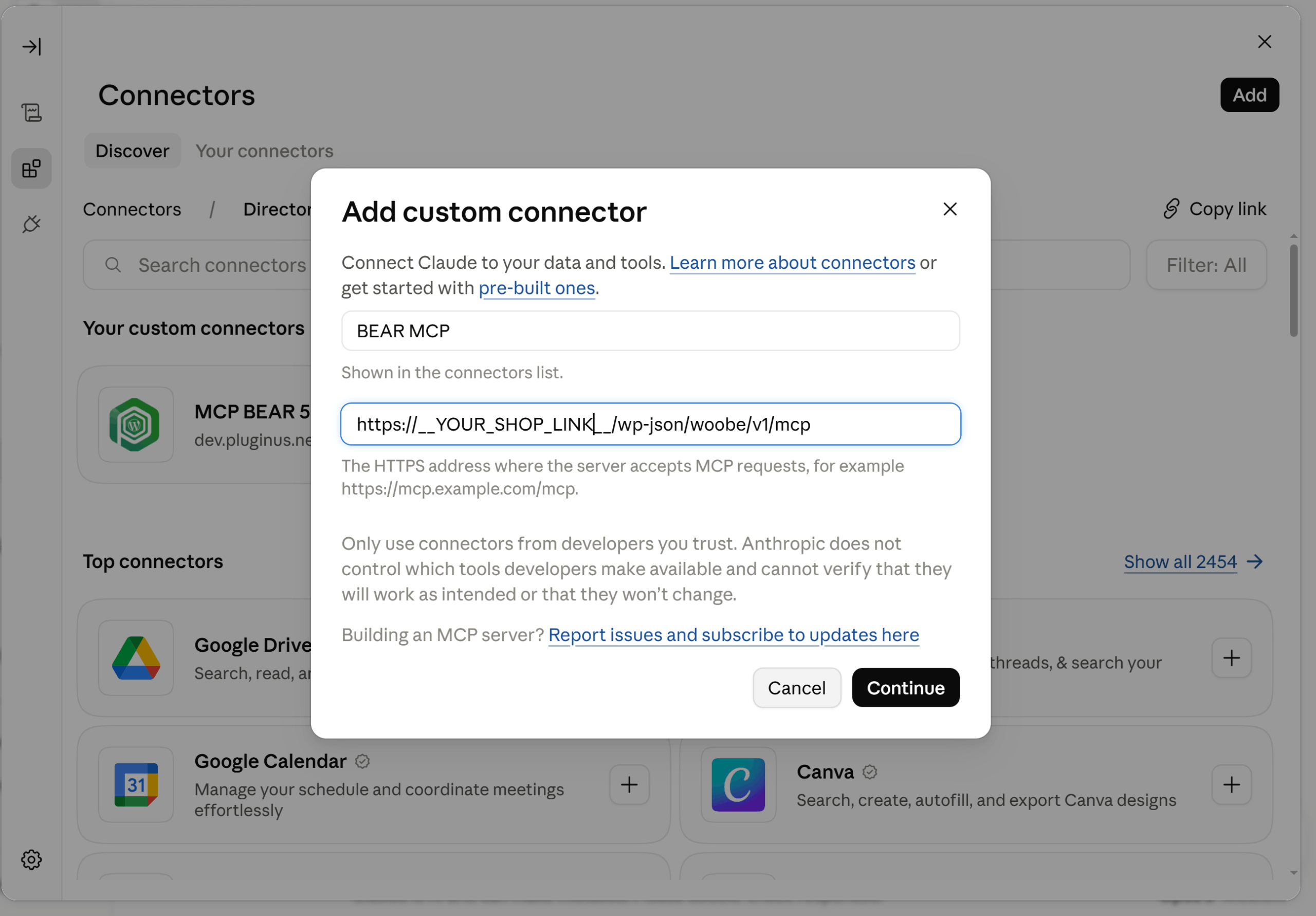Viewport: 1316px width, 916px height.
Task: Open MCP BEAR custom connector icon
Action: pos(135,425)
